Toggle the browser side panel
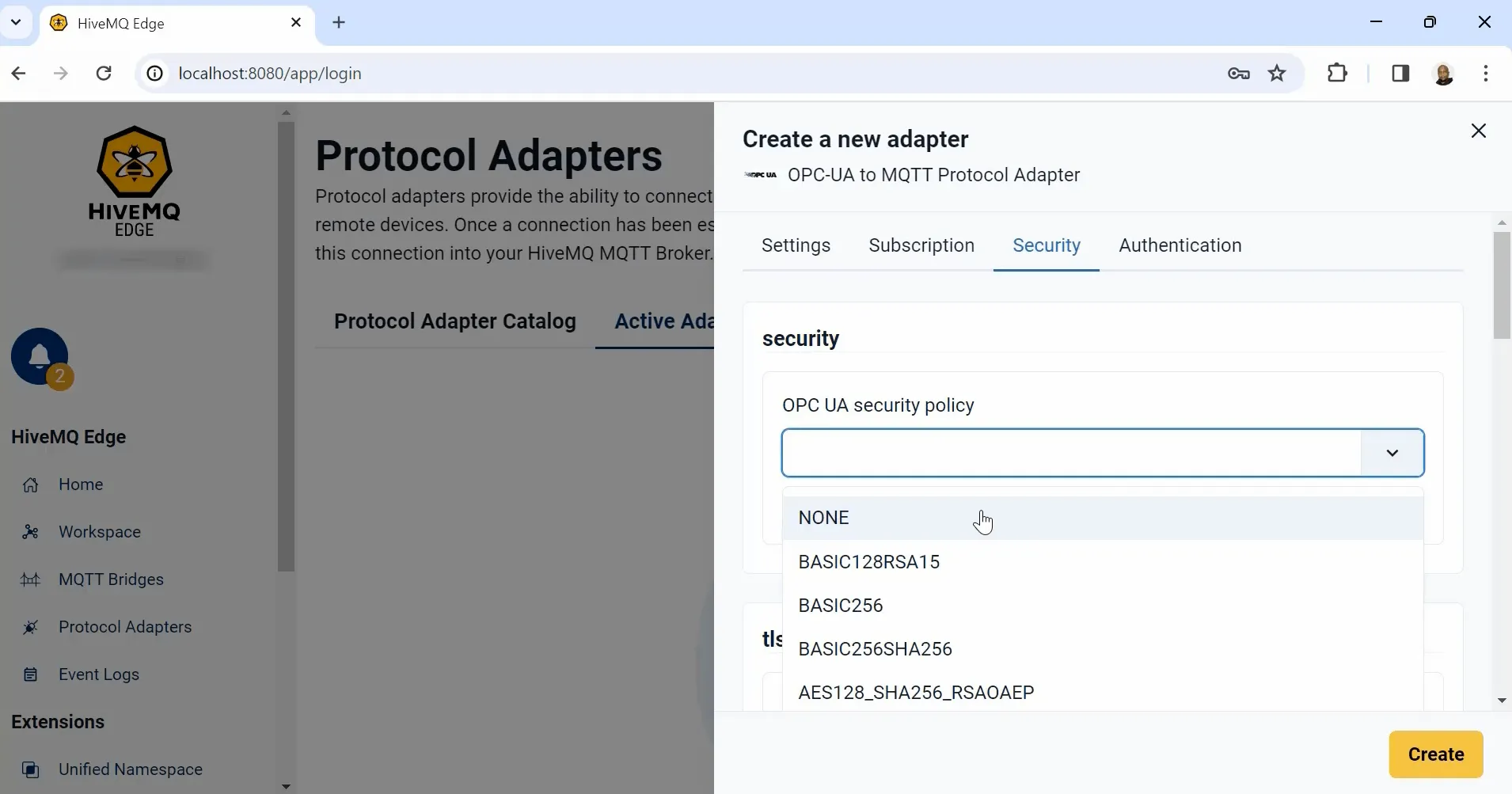The height and width of the screenshot is (794, 1512). pyautogui.click(x=1400, y=74)
